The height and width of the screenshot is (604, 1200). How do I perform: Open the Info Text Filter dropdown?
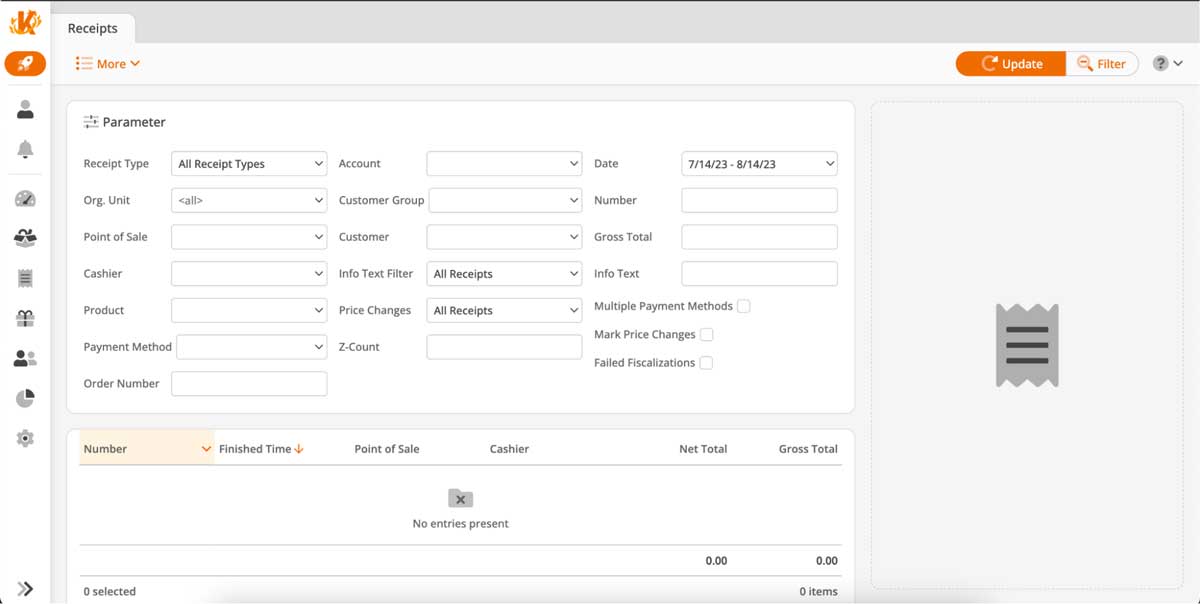click(x=504, y=273)
